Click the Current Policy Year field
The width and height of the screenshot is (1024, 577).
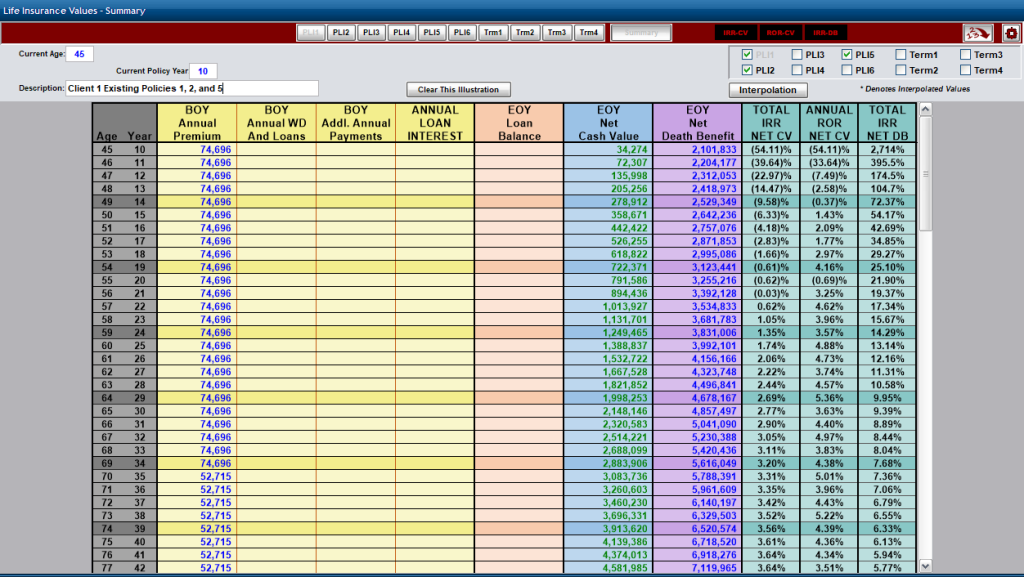203,71
